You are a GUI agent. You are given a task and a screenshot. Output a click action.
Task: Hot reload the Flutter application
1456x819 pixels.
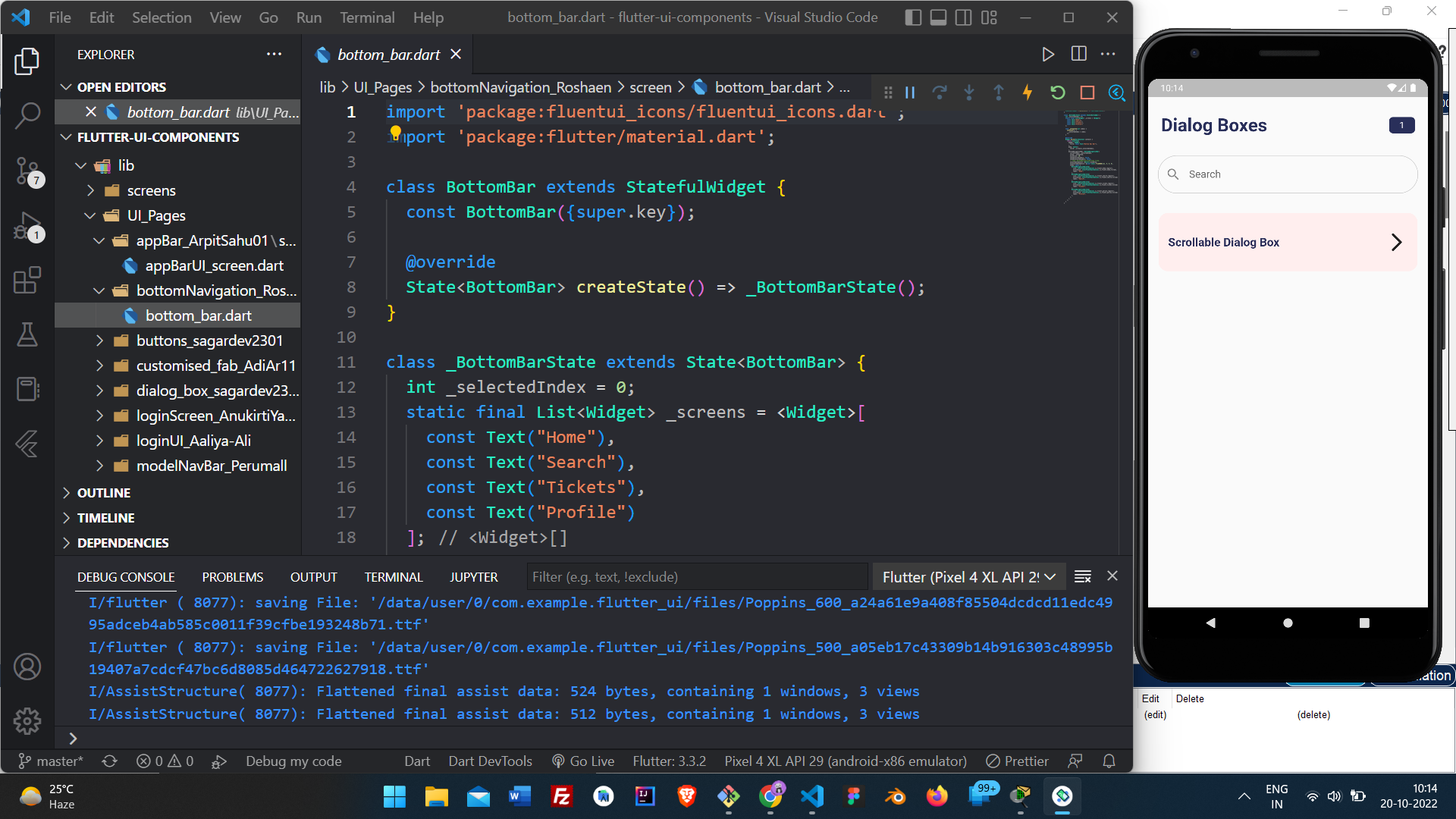(x=1028, y=92)
